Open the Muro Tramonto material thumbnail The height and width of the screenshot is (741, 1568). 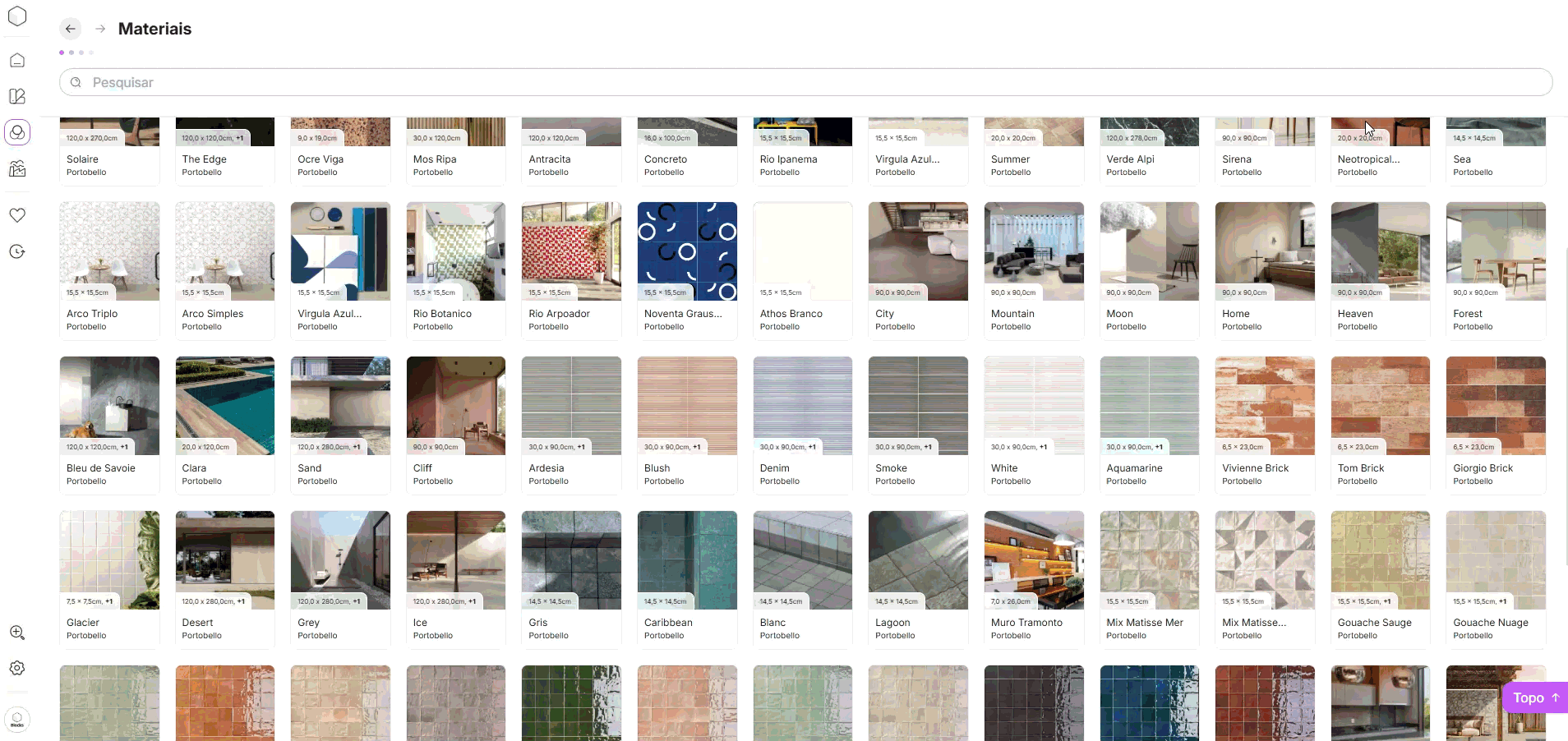coord(1034,560)
